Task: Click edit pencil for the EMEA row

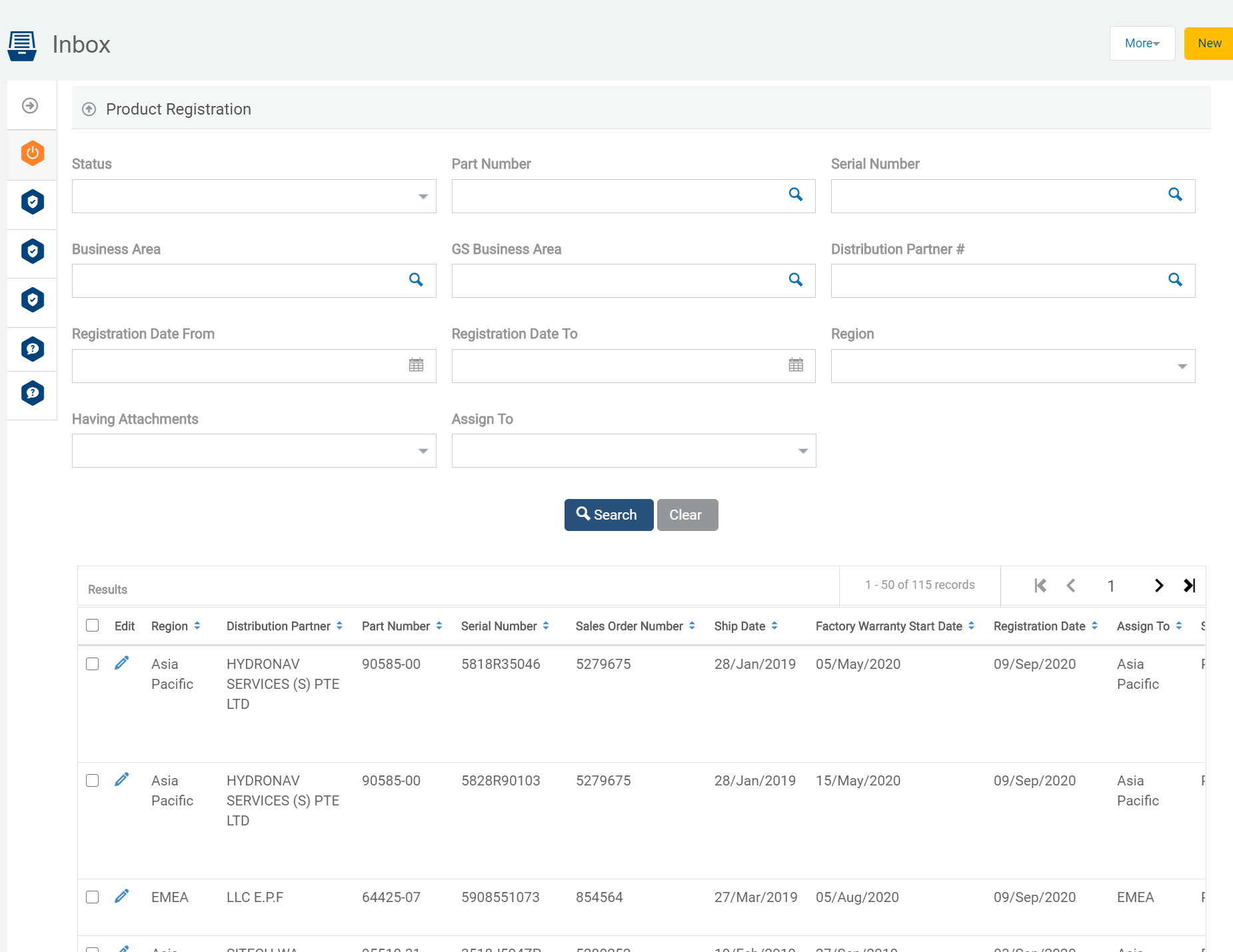Action: click(x=121, y=897)
